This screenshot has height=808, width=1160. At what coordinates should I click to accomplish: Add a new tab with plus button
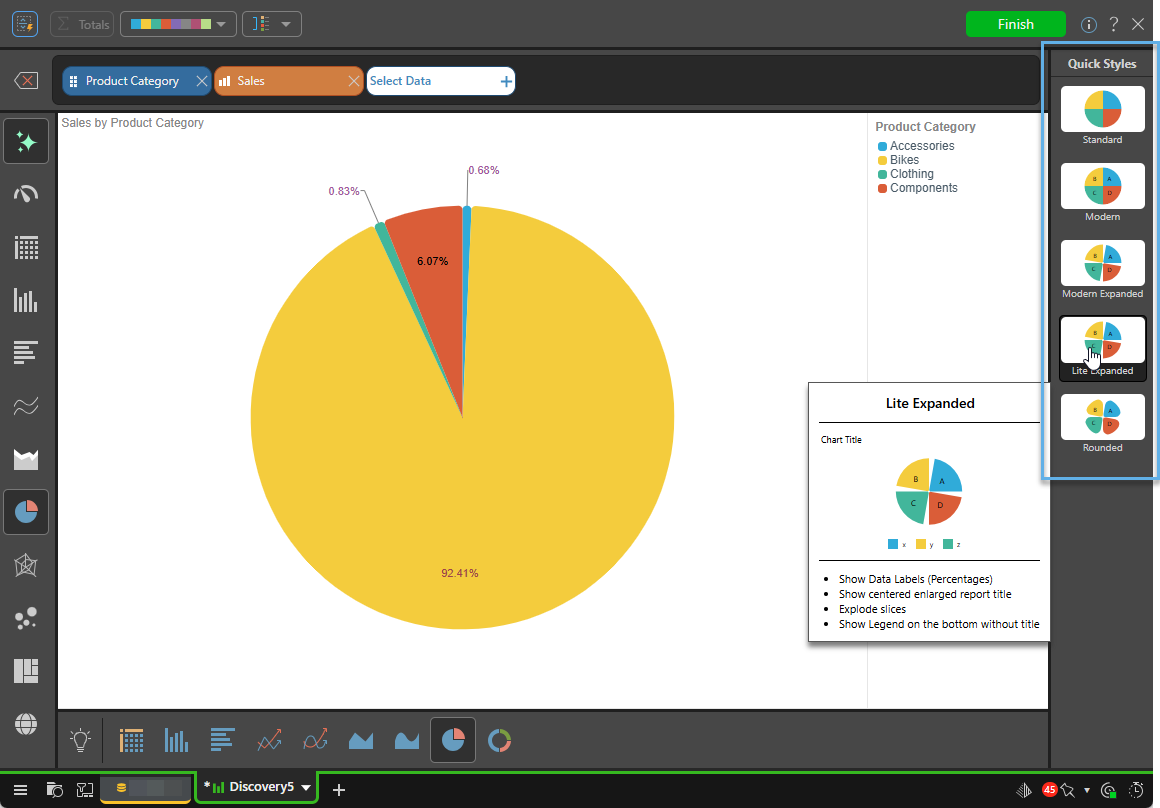[339, 790]
